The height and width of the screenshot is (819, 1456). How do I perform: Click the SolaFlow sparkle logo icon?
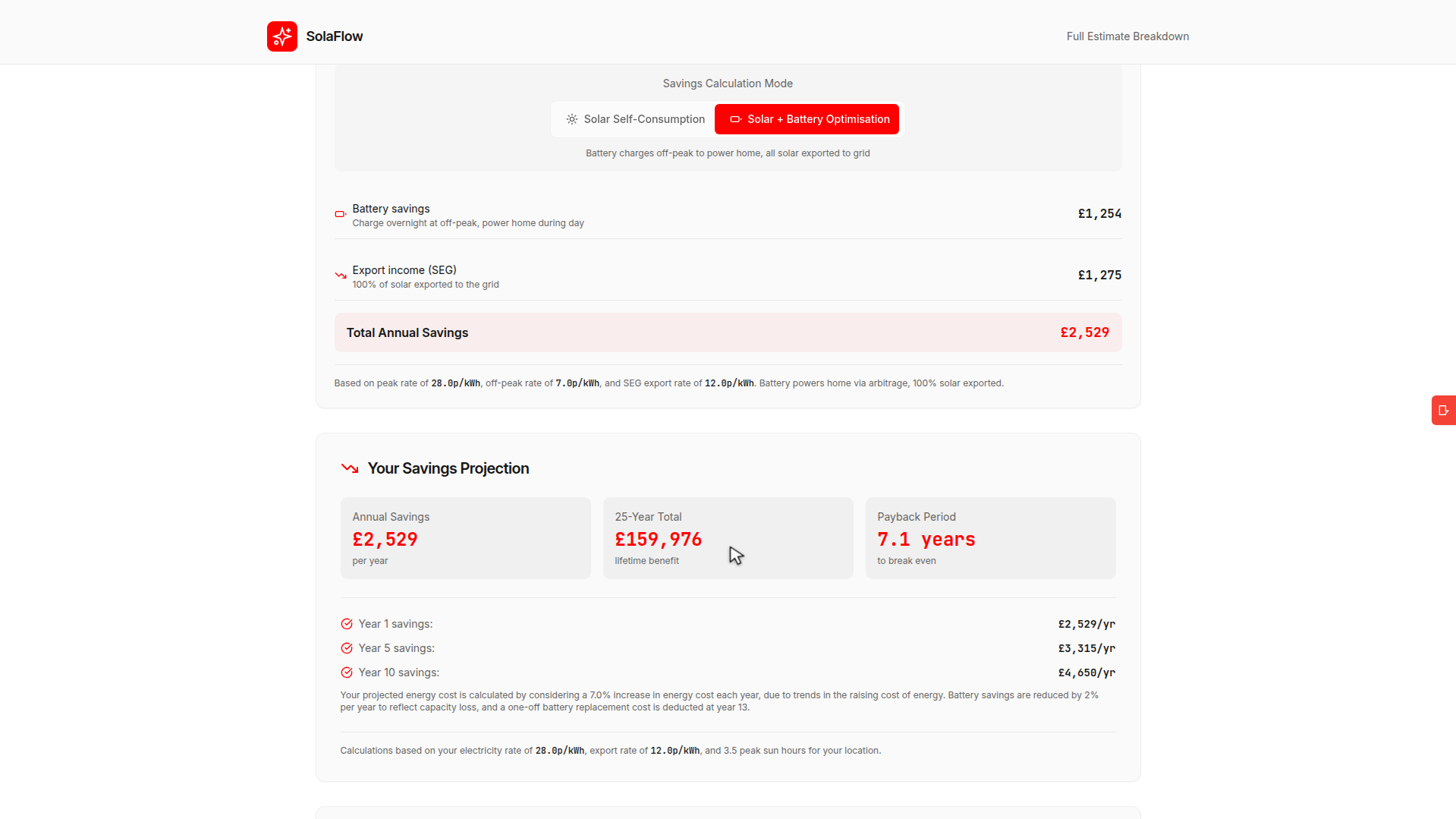click(281, 36)
